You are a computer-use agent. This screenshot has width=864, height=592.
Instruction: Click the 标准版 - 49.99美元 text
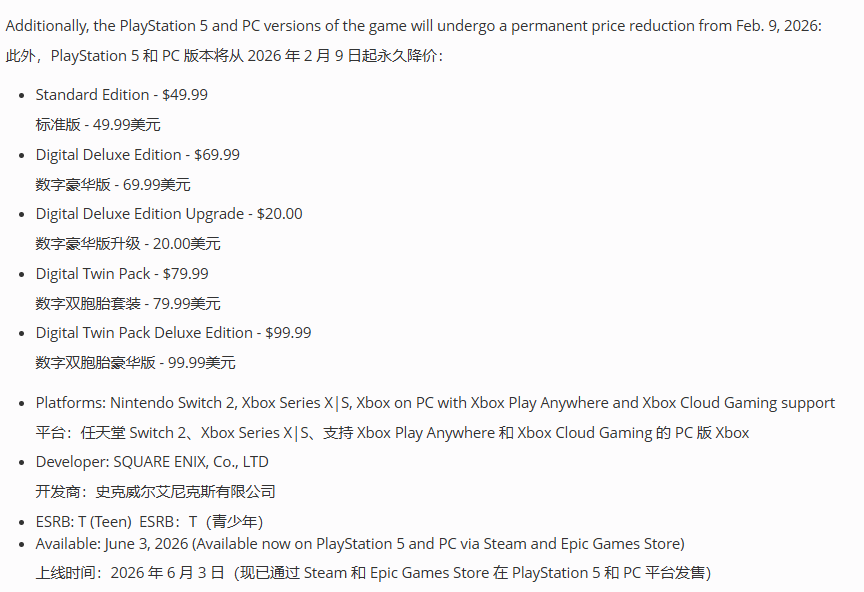pos(98,125)
